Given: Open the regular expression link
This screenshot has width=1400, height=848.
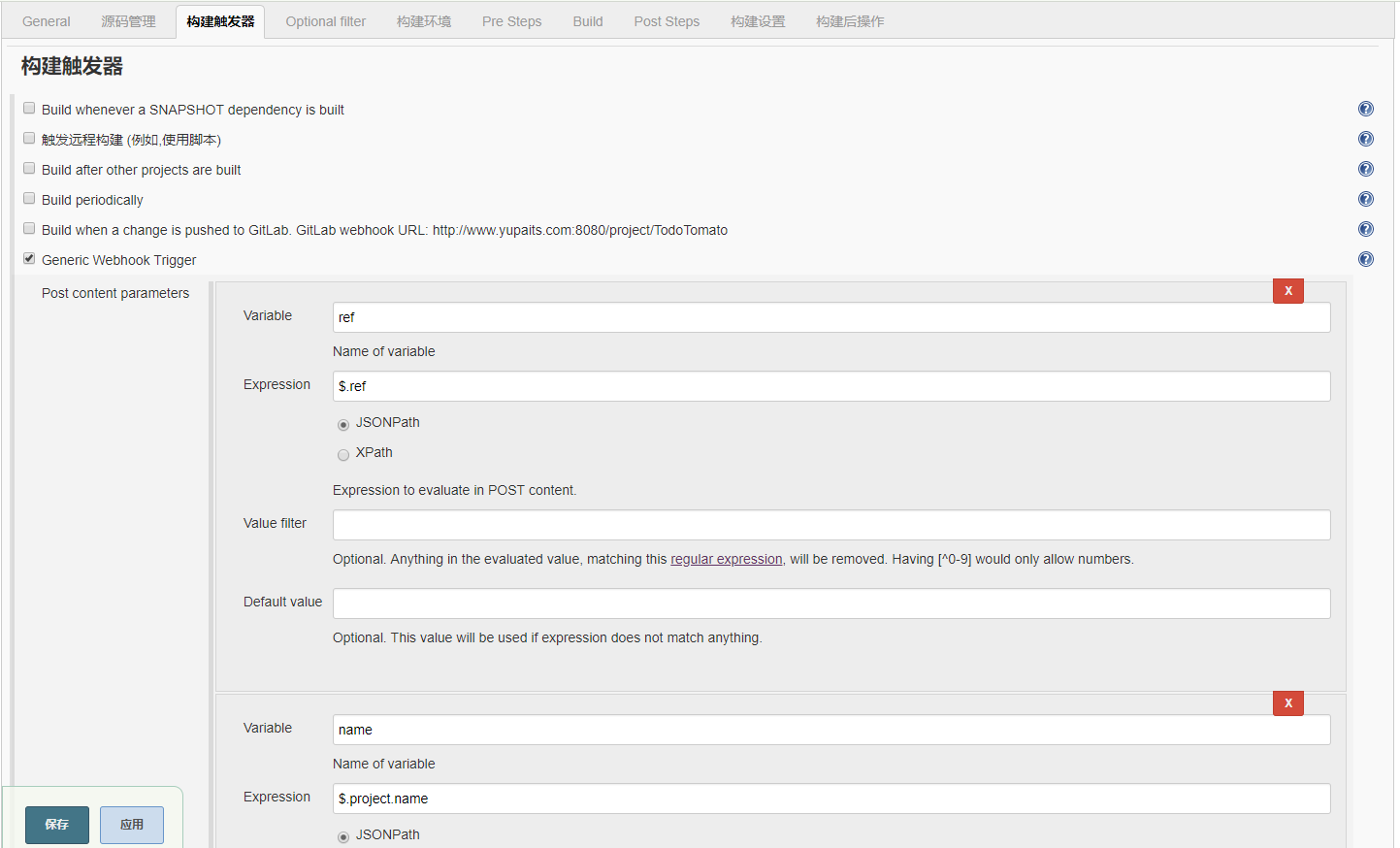Looking at the screenshot, I should pos(726,560).
